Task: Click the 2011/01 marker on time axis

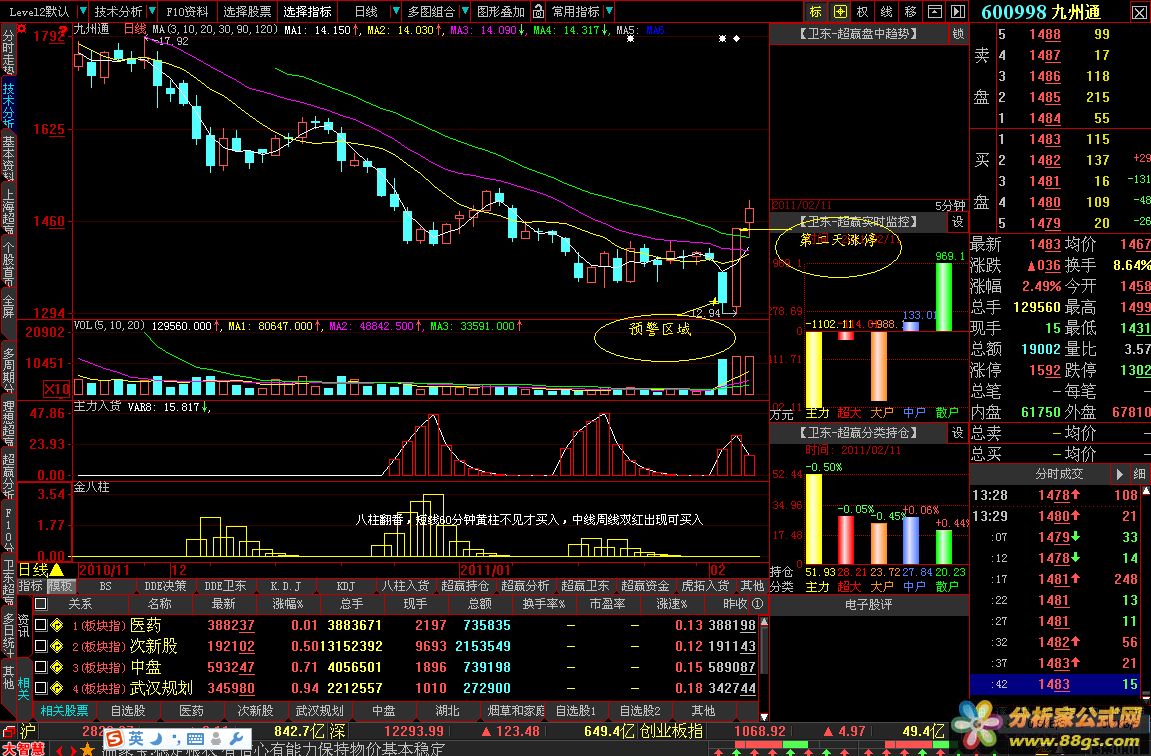Action: coord(484,570)
